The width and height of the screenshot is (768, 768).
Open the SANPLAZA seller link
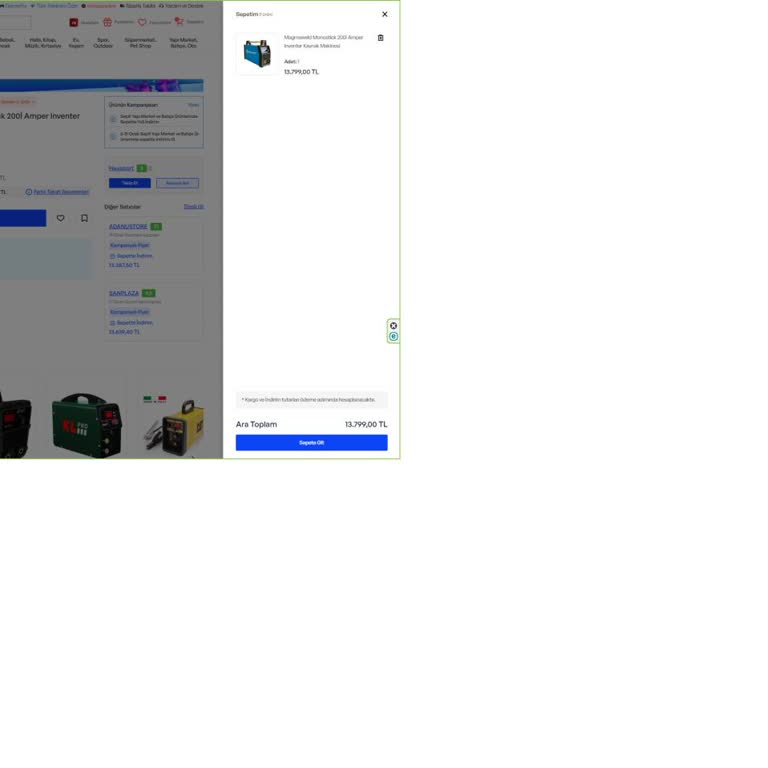point(124,293)
